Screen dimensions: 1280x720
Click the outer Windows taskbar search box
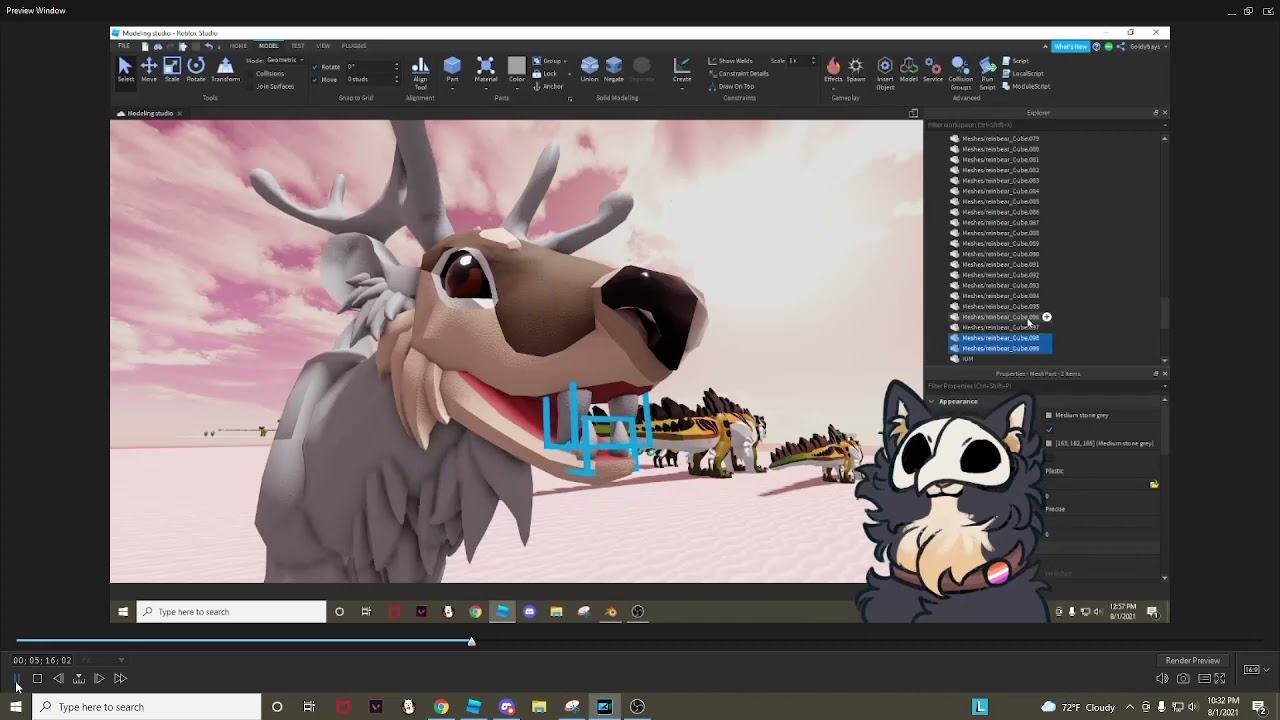(148, 707)
